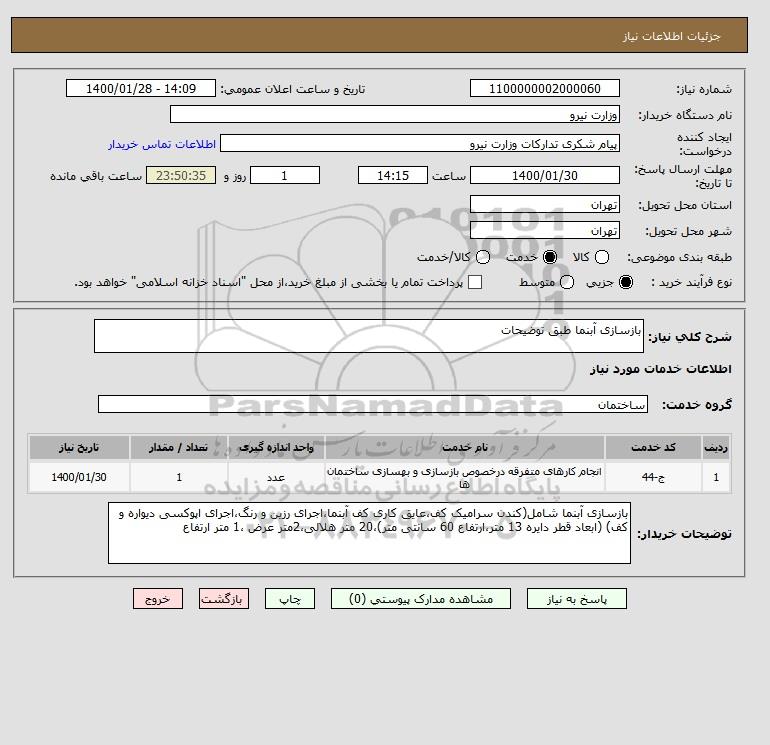Click the چاپ print button
770x745 pixels.
[290, 599]
